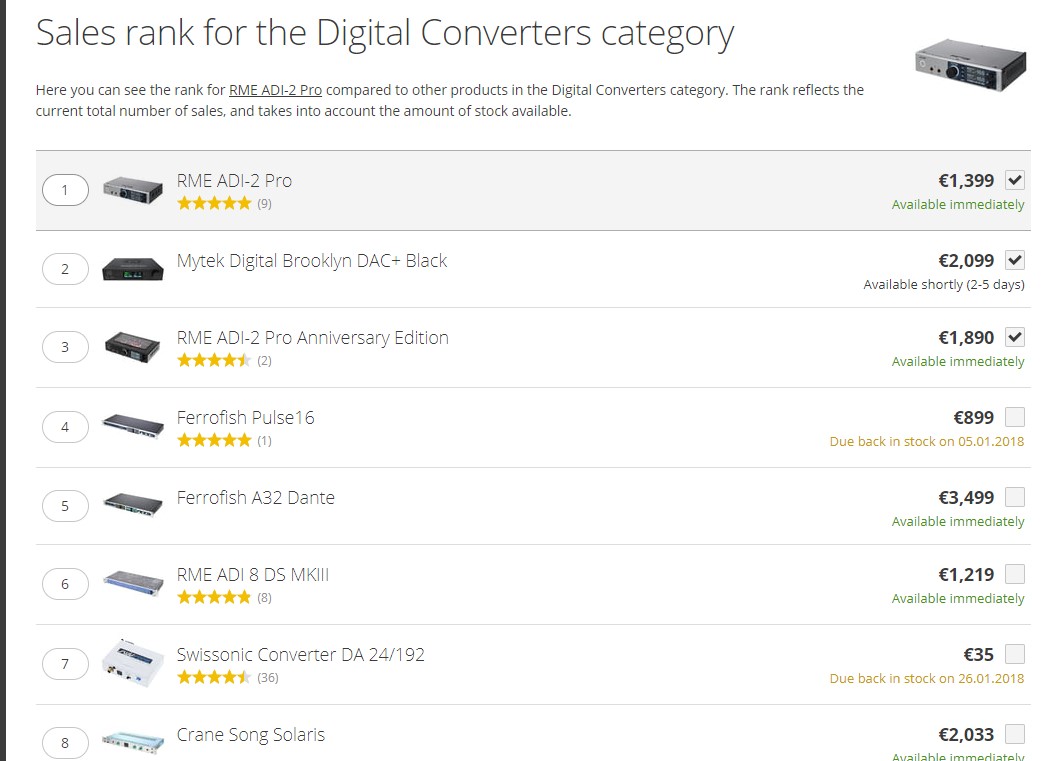Click the star rating with (2) reviews
Viewport: 1058px width, 761px height.
tap(214, 360)
